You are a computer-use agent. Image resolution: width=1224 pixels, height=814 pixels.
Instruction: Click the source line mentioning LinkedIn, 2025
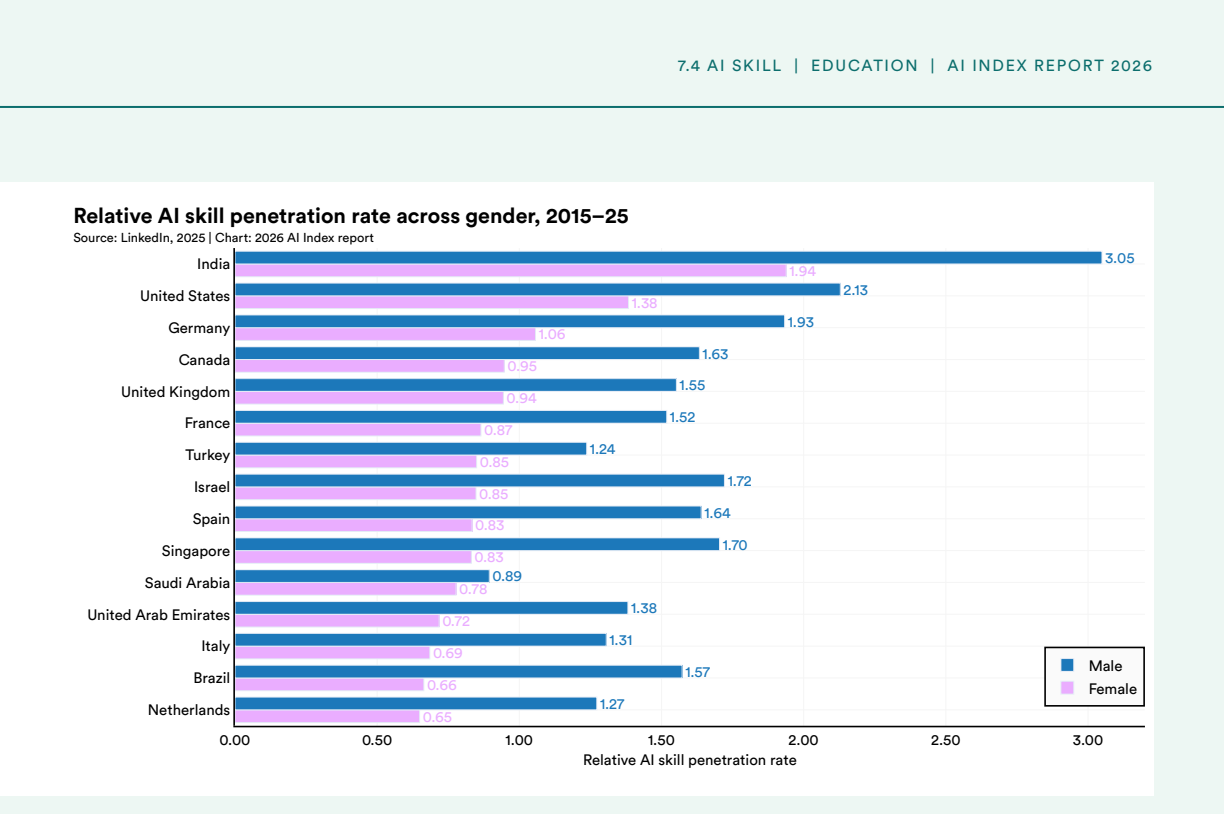coord(223,238)
